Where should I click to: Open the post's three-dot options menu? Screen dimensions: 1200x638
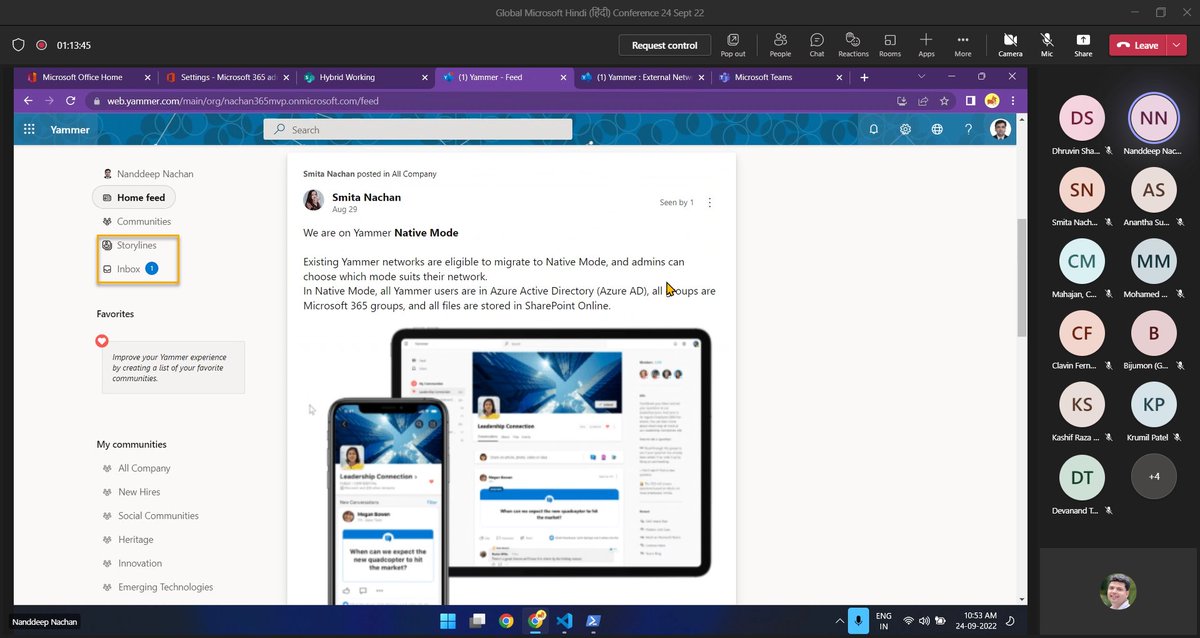pyautogui.click(x=710, y=202)
